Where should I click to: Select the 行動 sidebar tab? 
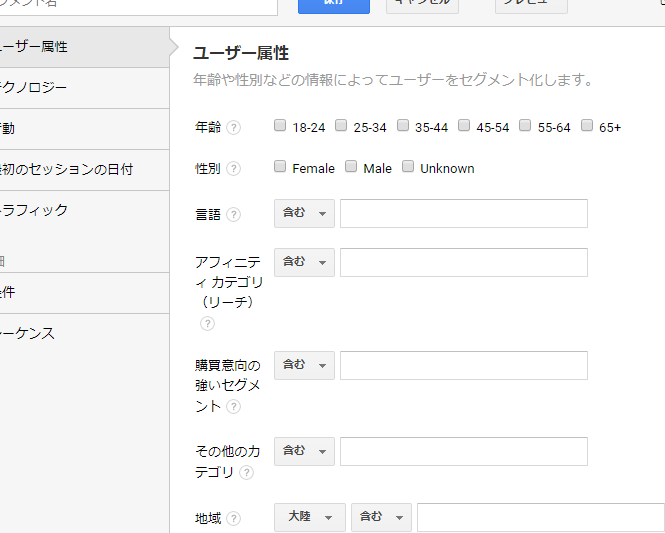(x=84, y=129)
